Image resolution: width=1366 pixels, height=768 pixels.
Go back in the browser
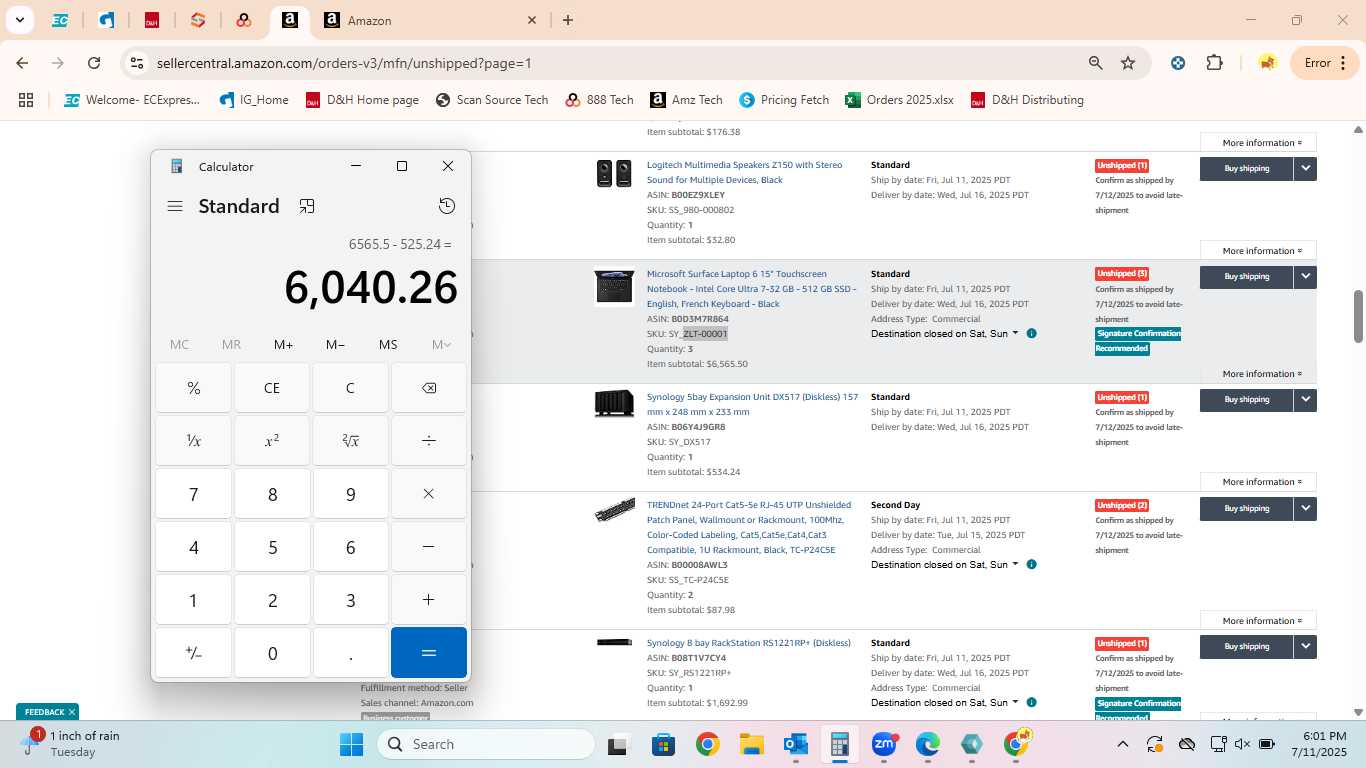click(x=22, y=63)
